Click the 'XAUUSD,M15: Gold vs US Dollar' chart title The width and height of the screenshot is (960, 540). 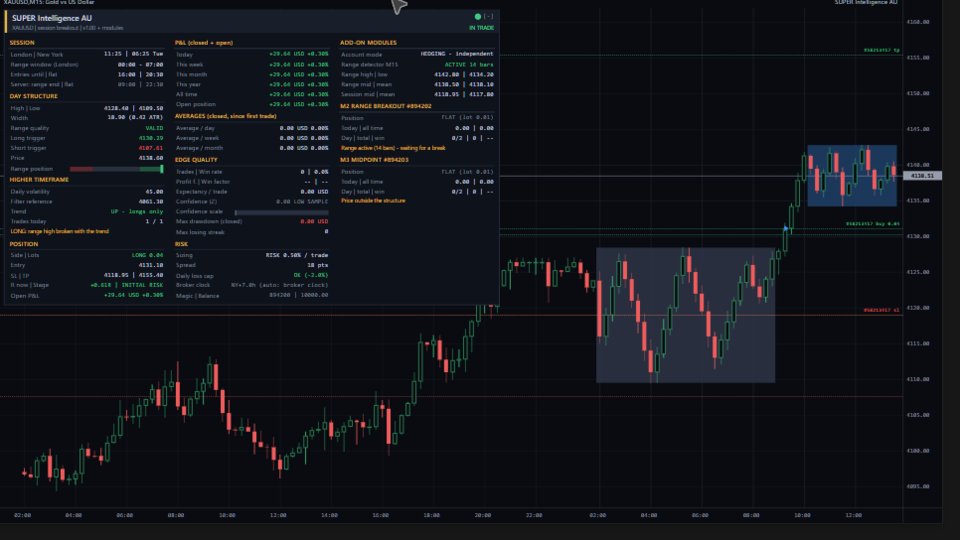click(x=49, y=2)
